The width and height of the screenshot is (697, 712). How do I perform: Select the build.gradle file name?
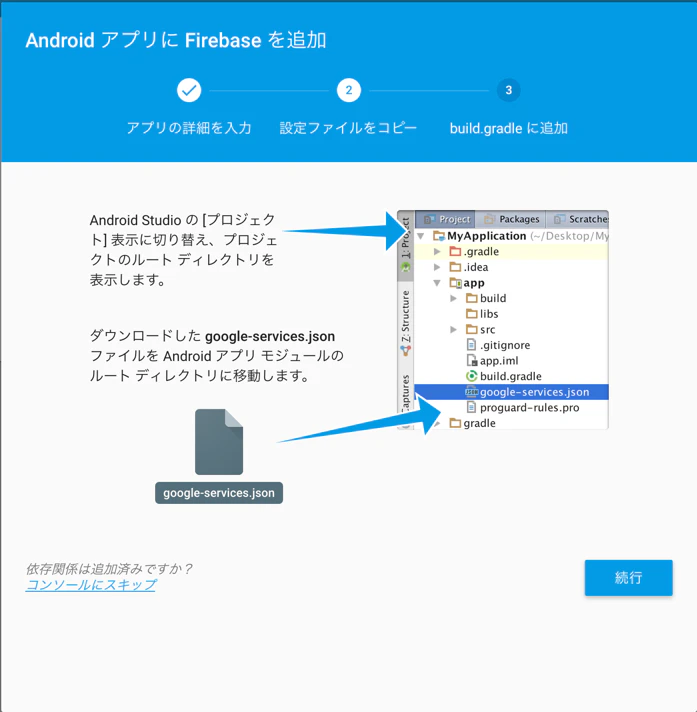pos(511,376)
